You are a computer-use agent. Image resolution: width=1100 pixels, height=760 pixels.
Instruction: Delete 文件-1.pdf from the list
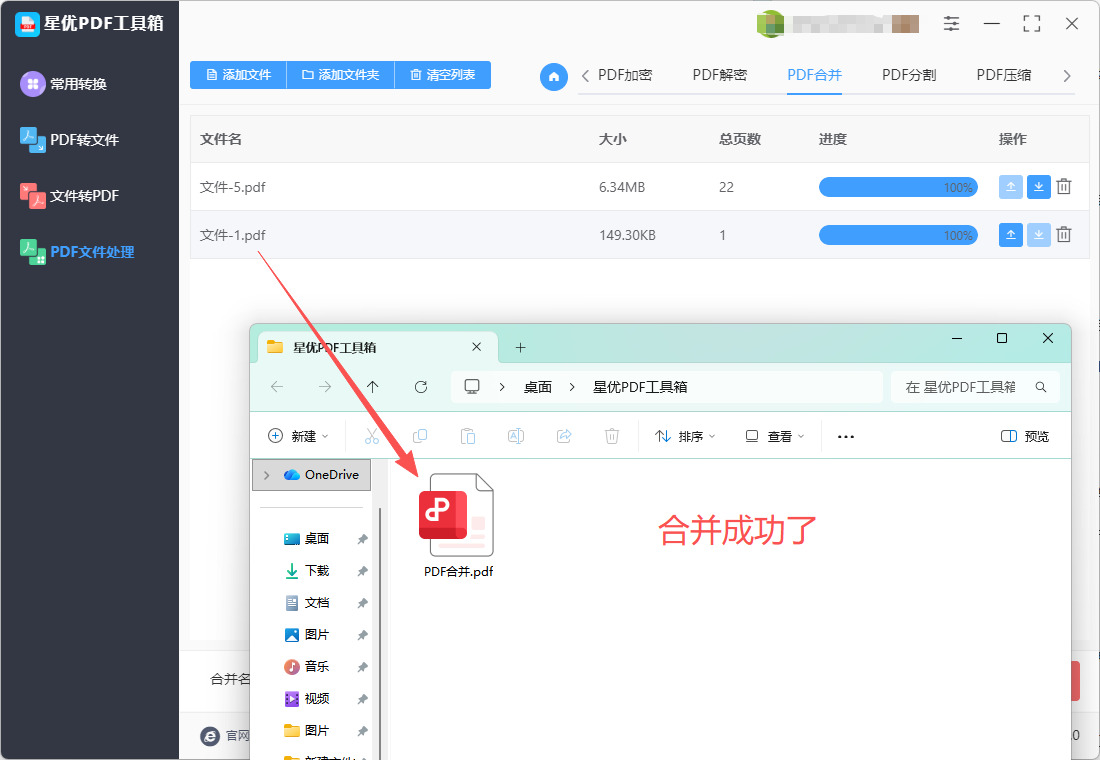[x=1064, y=235]
